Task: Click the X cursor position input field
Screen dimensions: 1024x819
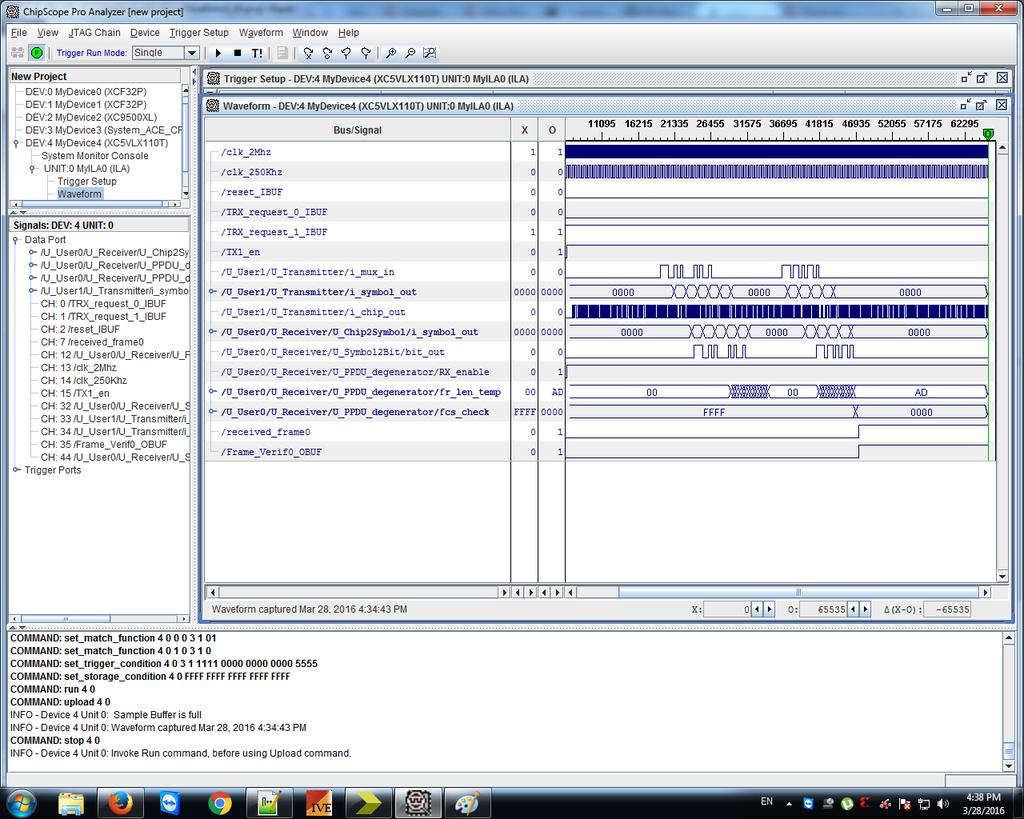Action: (728, 609)
